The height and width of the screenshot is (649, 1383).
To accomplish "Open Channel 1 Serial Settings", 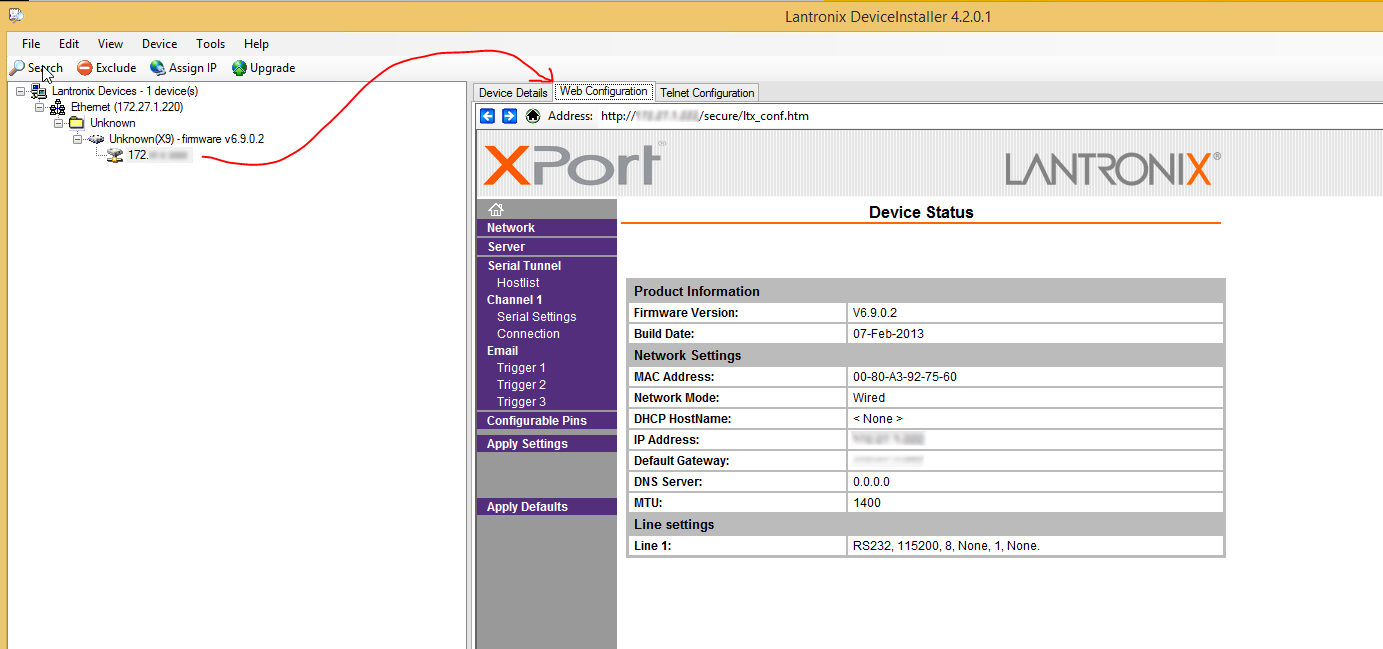I will point(537,317).
